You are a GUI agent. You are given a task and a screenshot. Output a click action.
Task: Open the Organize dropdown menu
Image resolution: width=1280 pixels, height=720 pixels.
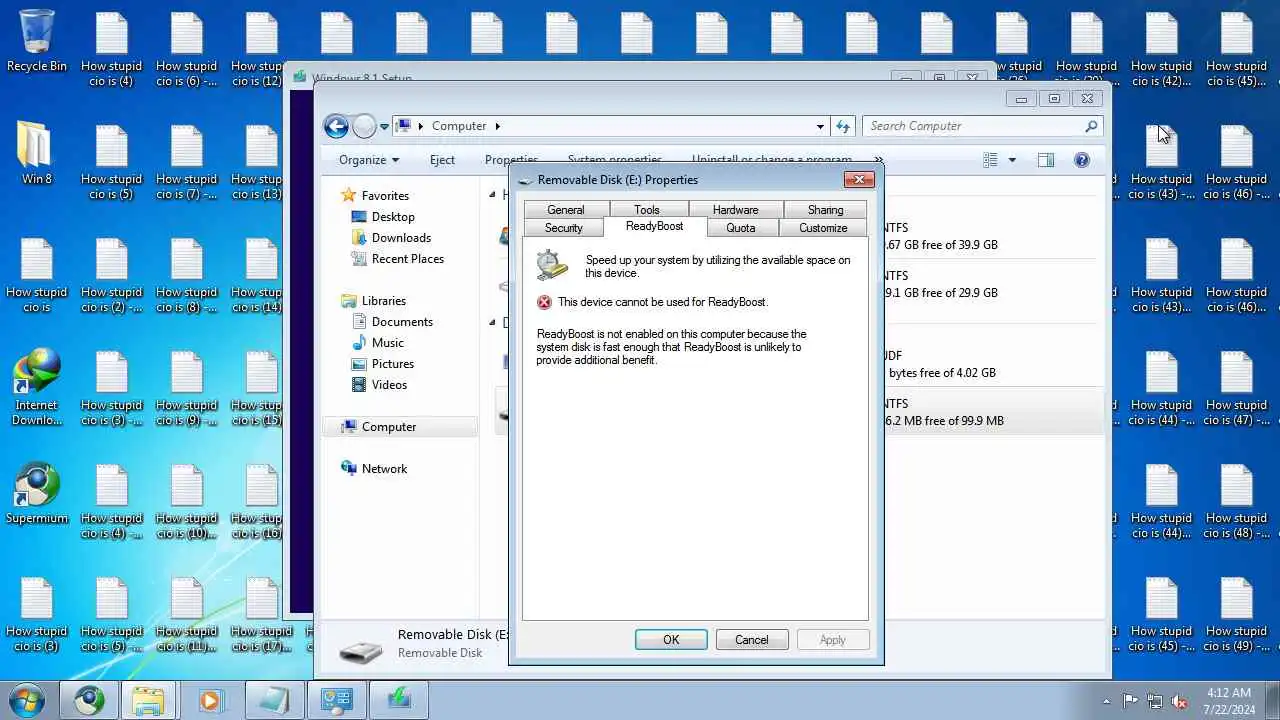(x=368, y=160)
